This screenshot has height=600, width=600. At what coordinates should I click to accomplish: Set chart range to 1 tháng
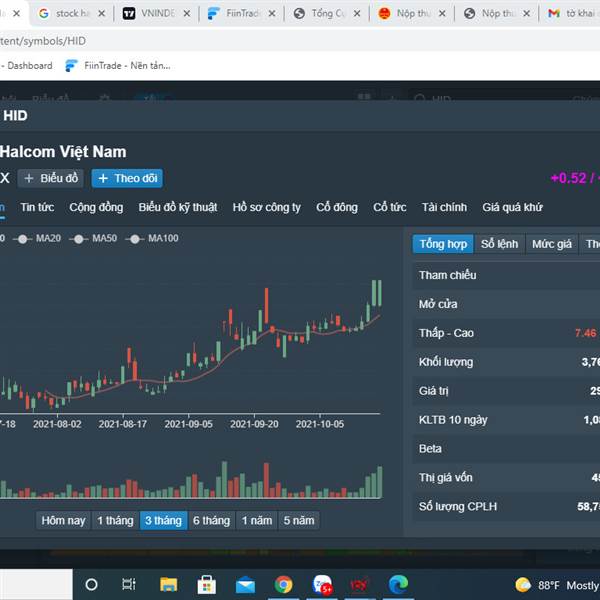[115, 521]
